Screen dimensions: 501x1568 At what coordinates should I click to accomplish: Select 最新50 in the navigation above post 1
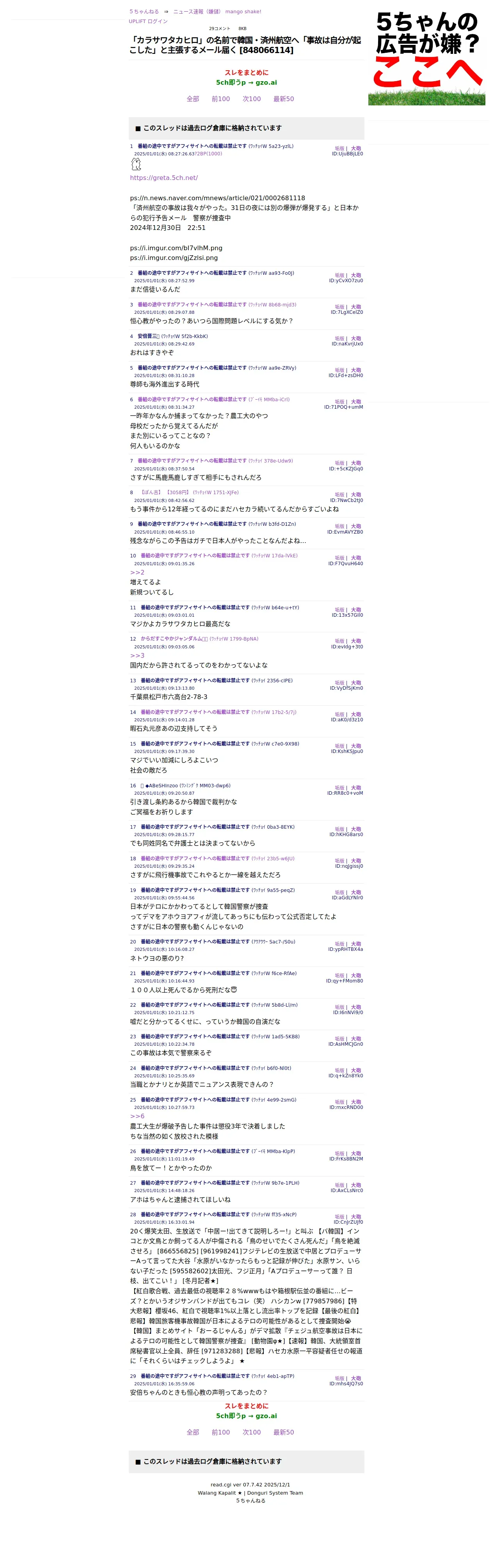284,99
